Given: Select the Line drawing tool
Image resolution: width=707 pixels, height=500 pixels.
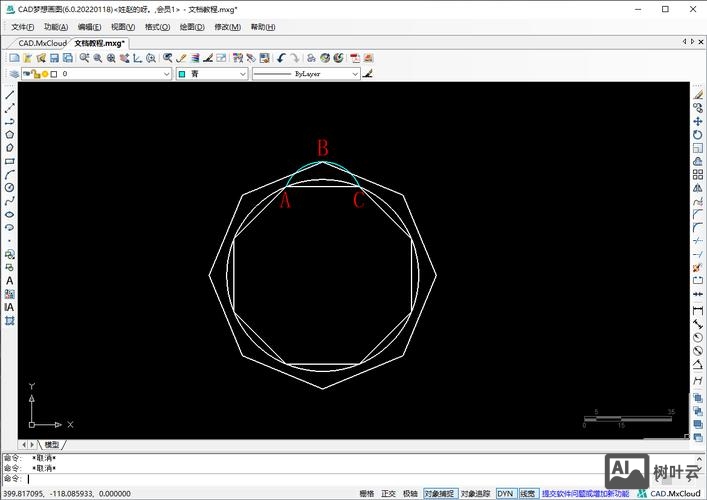Looking at the screenshot, I should pyautogui.click(x=10, y=94).
